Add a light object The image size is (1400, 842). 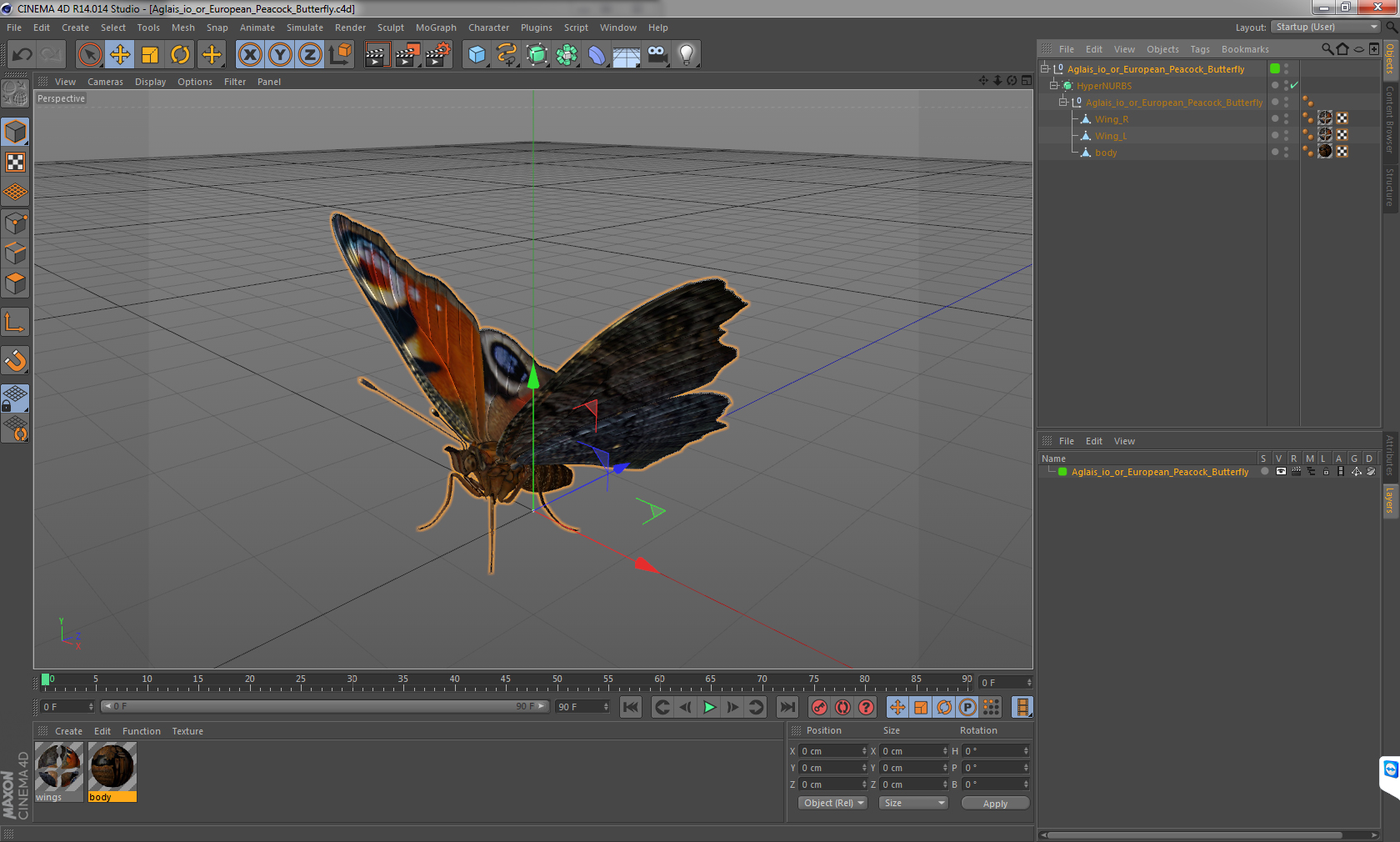click(687, 55)
